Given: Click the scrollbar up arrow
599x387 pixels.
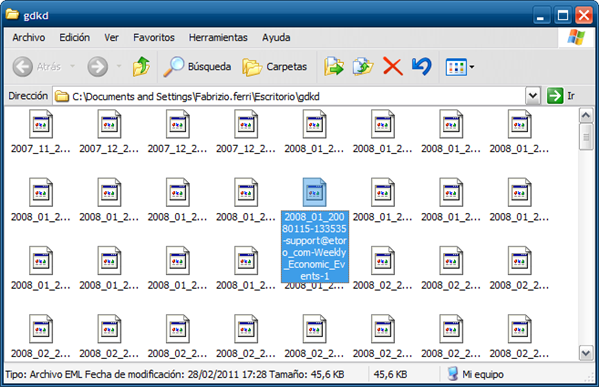Looking at the screenshot, I should click(586, 115).
